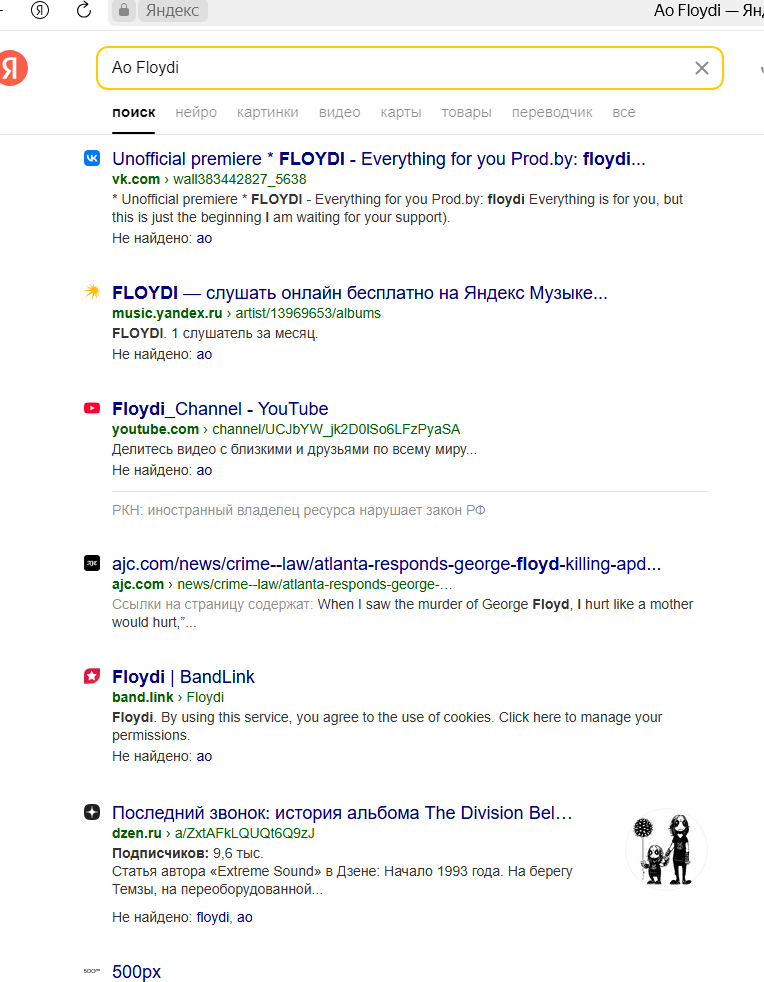Open FLOYDI Yandex Music result link

[x=359, y=293]
